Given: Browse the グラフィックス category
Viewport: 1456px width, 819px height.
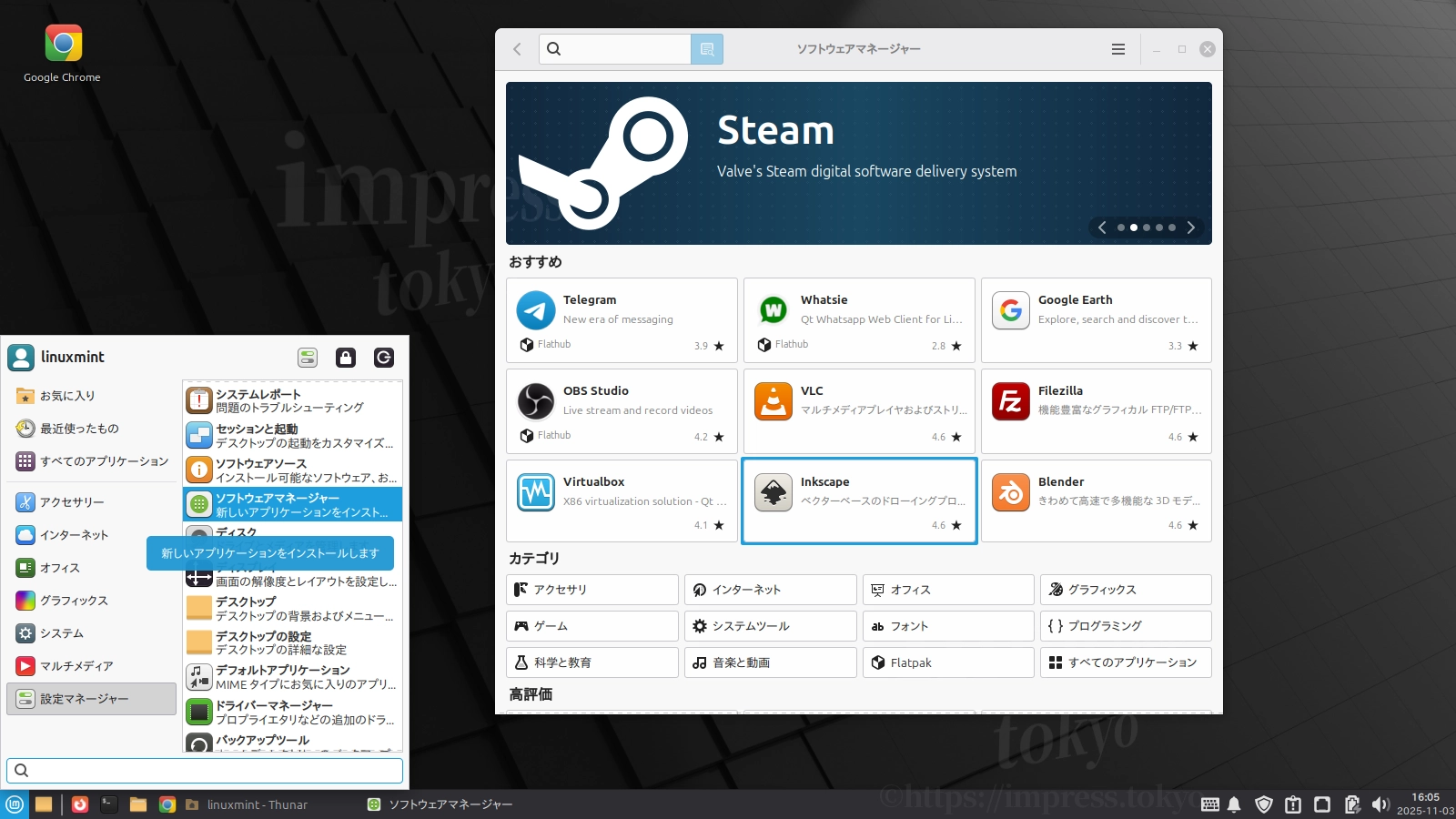Looking at the screenshot, I should [x=1126, y=590].
